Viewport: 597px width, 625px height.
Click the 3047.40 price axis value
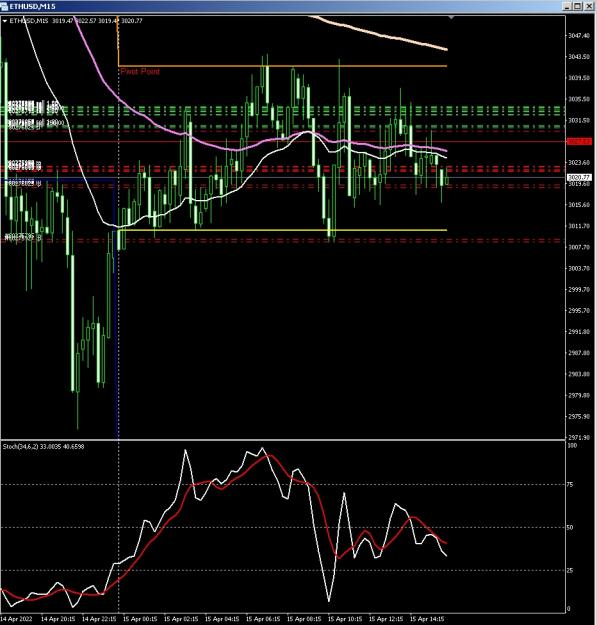579,36
